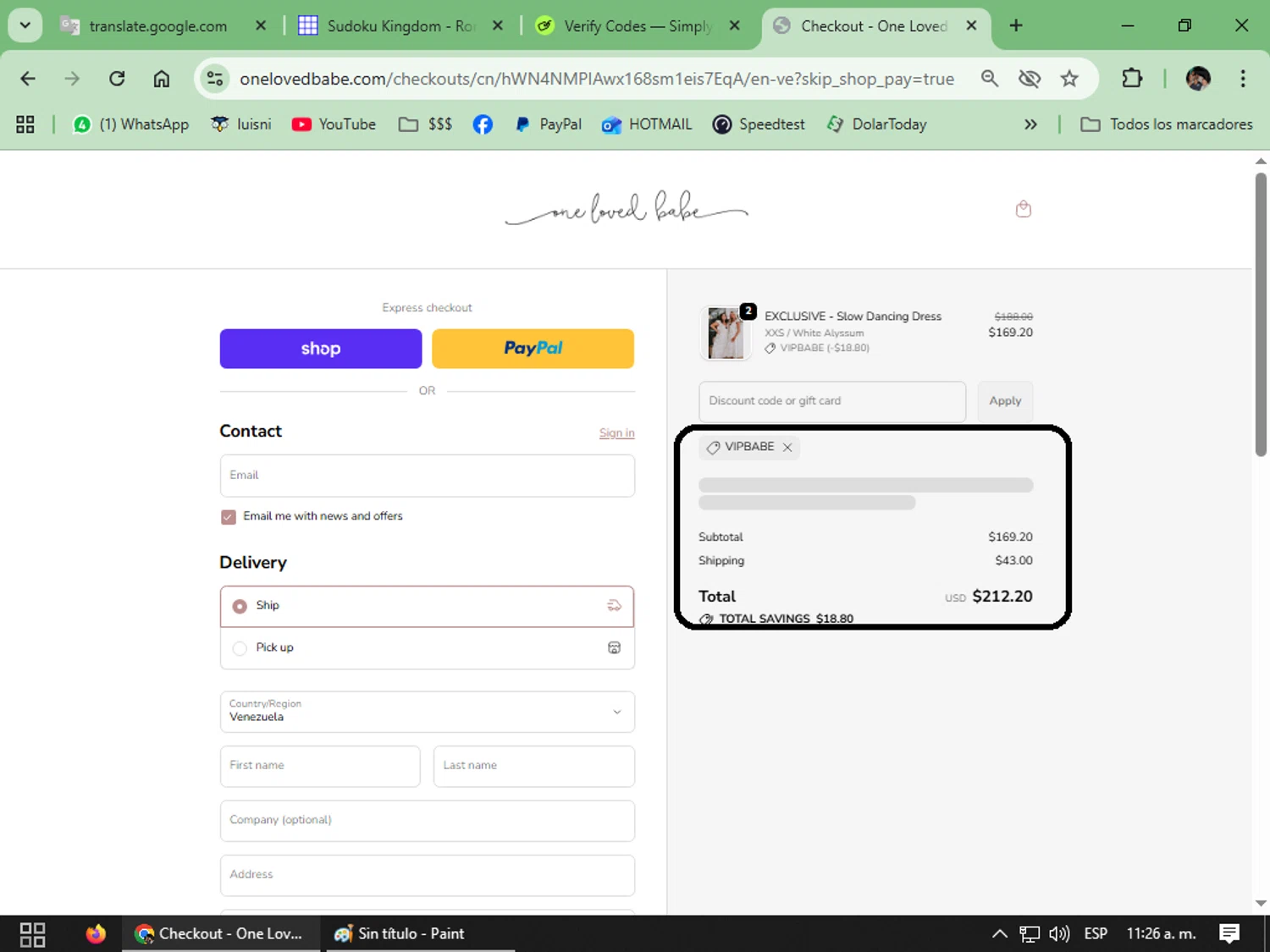The image size is (1270, 952).
Task: Open the WhatsApp bookmark
Action: tap(131, 124)
